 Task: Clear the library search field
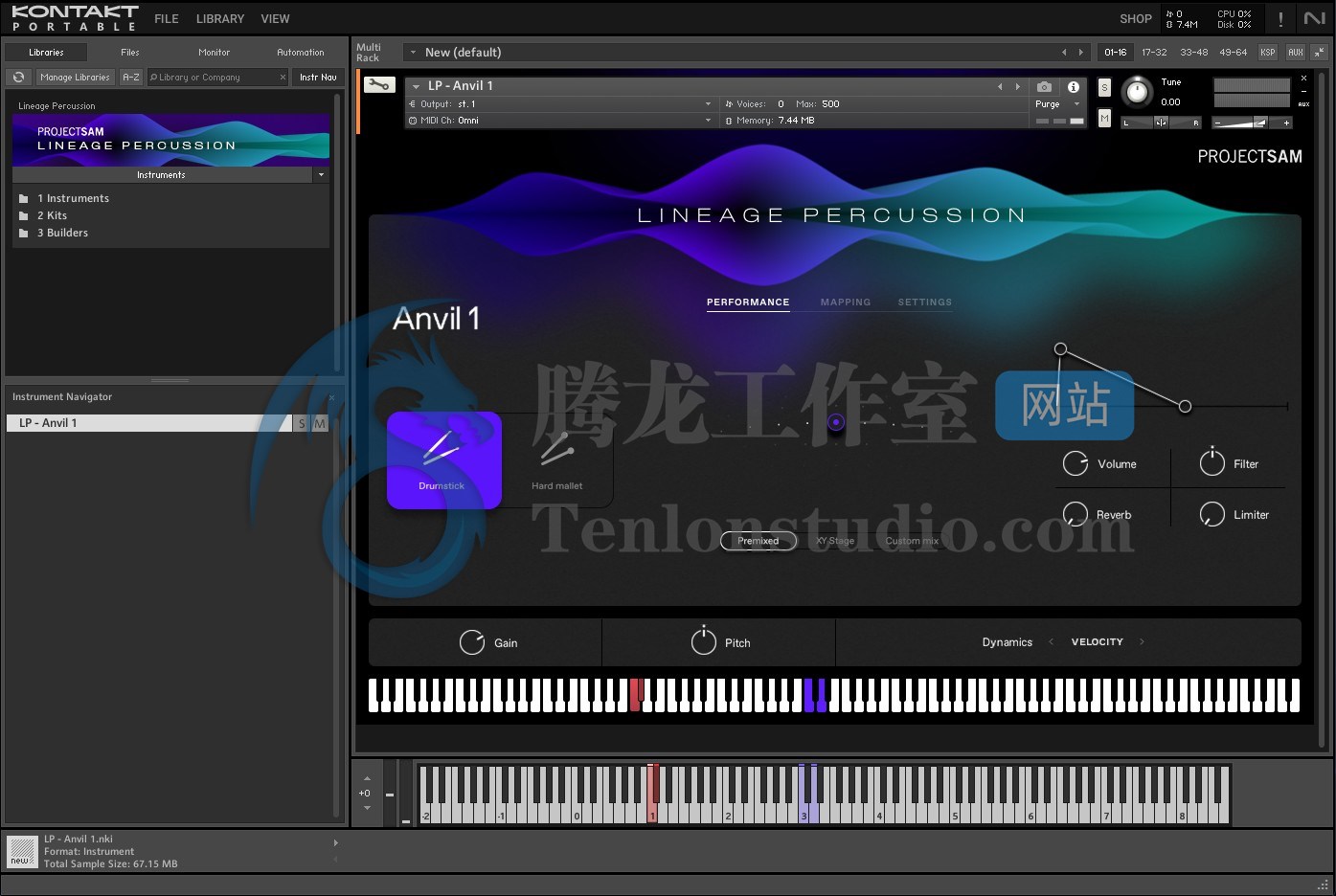click(283, 78)
